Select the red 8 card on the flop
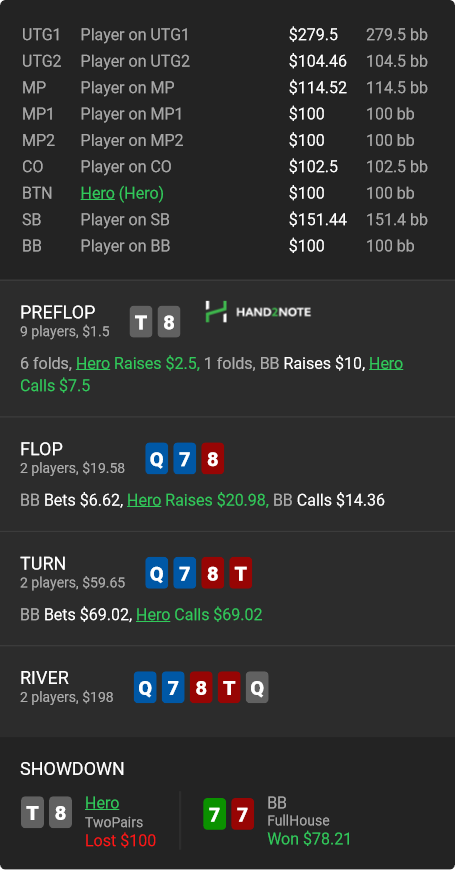Viewport: 455px width, 870px height. pyautogui.click(x=213, y=458)
